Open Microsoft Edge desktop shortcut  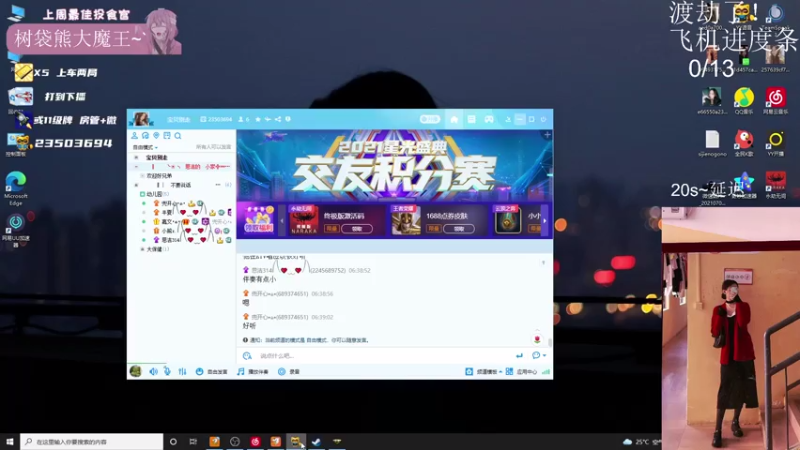click(x=16, y=188)
